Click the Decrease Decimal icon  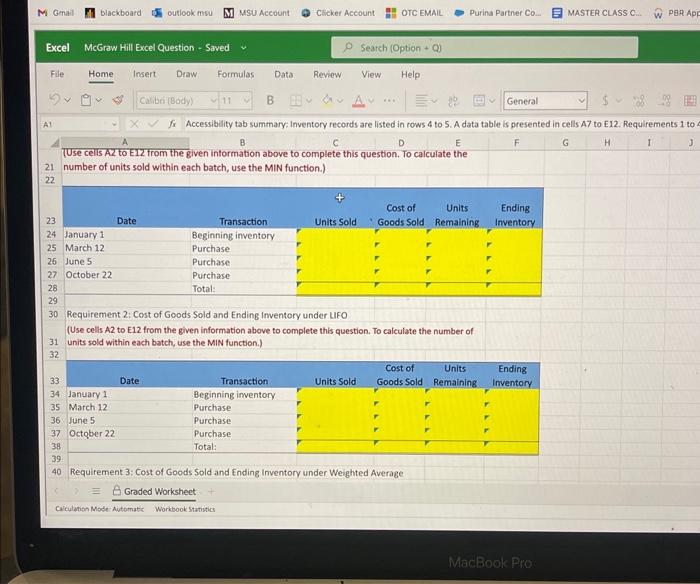coord(666,100)
